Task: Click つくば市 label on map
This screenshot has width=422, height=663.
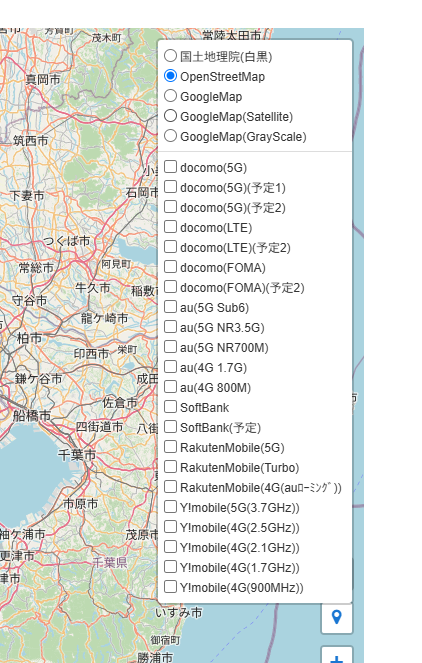Action: [67, 241]
